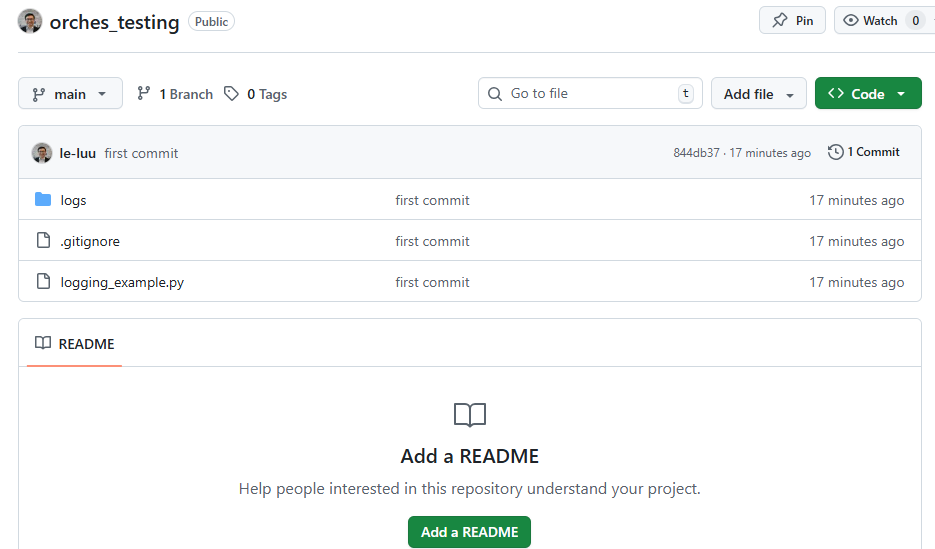This screenshot has height=549, width=935.
Task: Click the tag icon beside Tags
Action: [x=232, y=94]
